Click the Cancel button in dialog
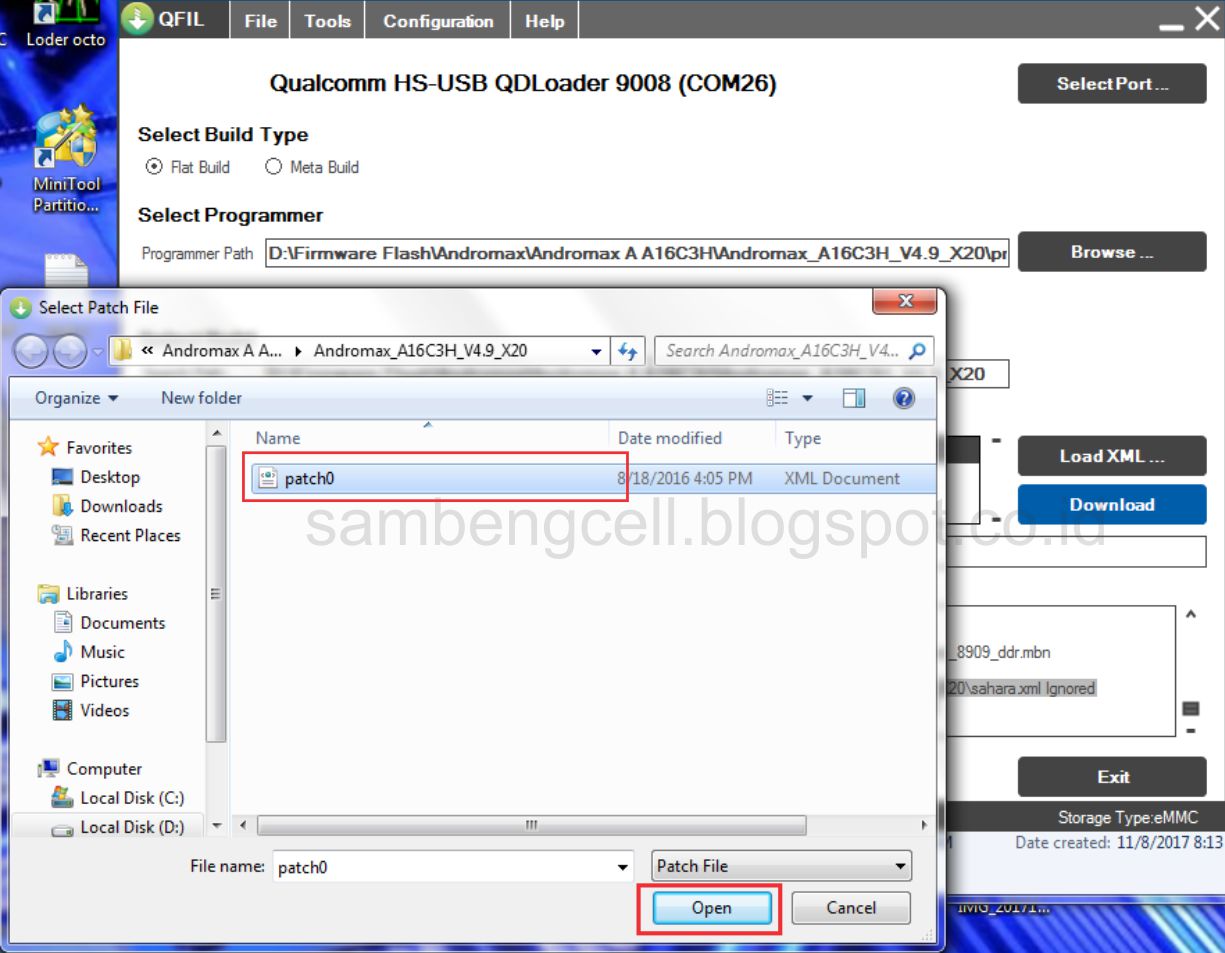The height and width of the screenshot is (953, 1225). point(851,908)
